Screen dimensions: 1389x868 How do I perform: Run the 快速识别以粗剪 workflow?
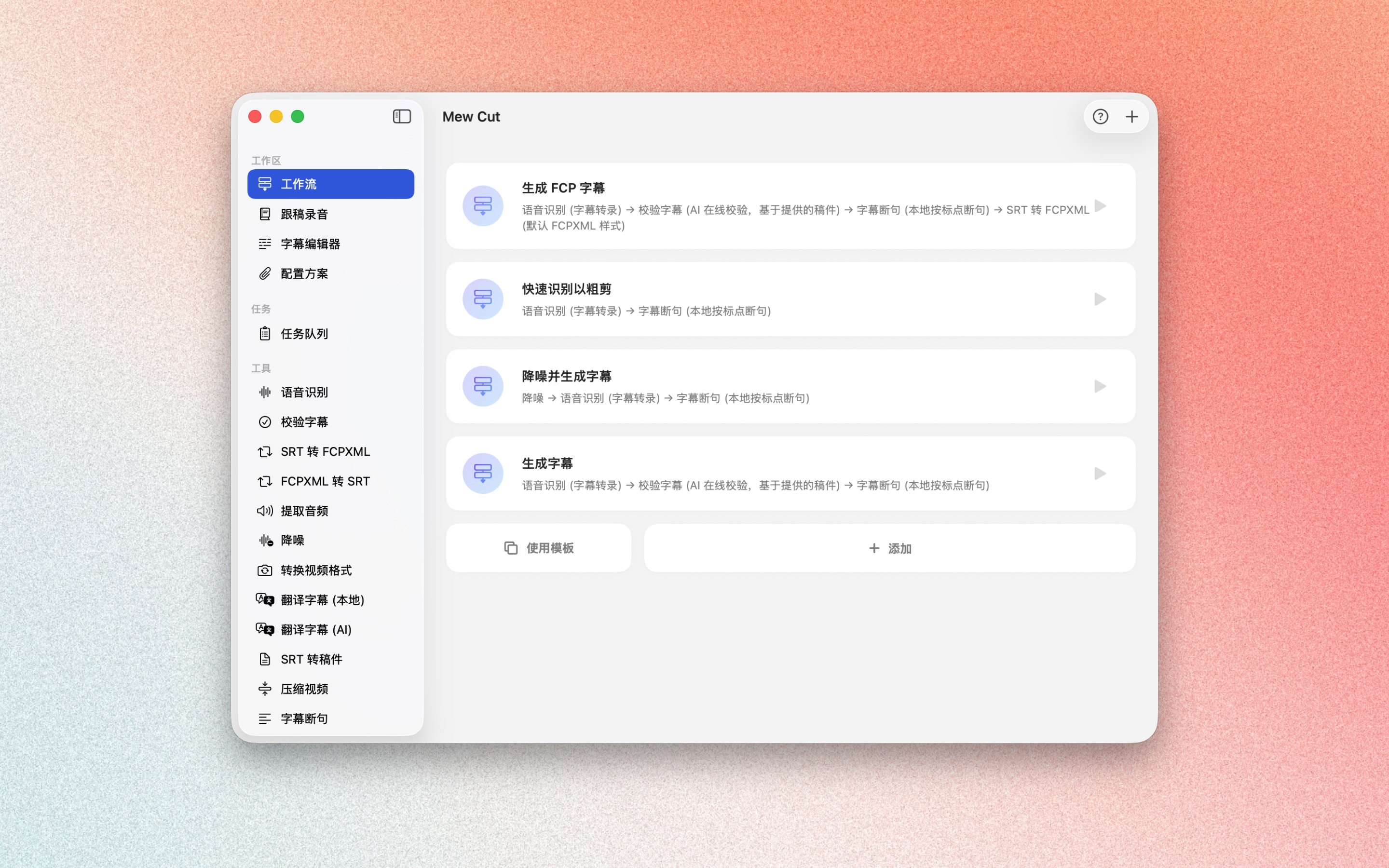[x=1100, y=299]
